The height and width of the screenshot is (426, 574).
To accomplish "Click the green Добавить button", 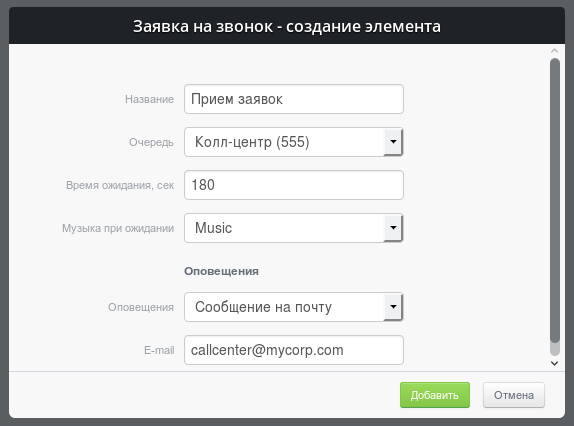I will pos(435,395).
